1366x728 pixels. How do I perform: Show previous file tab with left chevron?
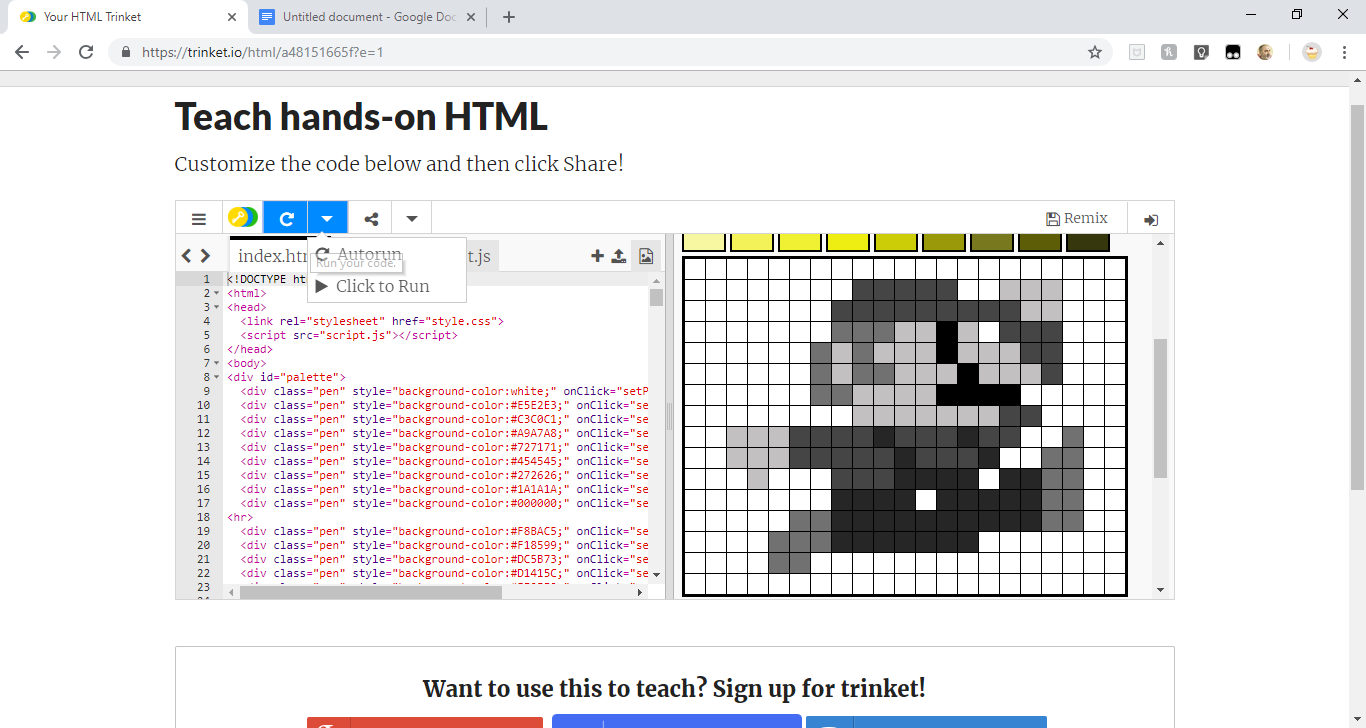coord(186,256)
